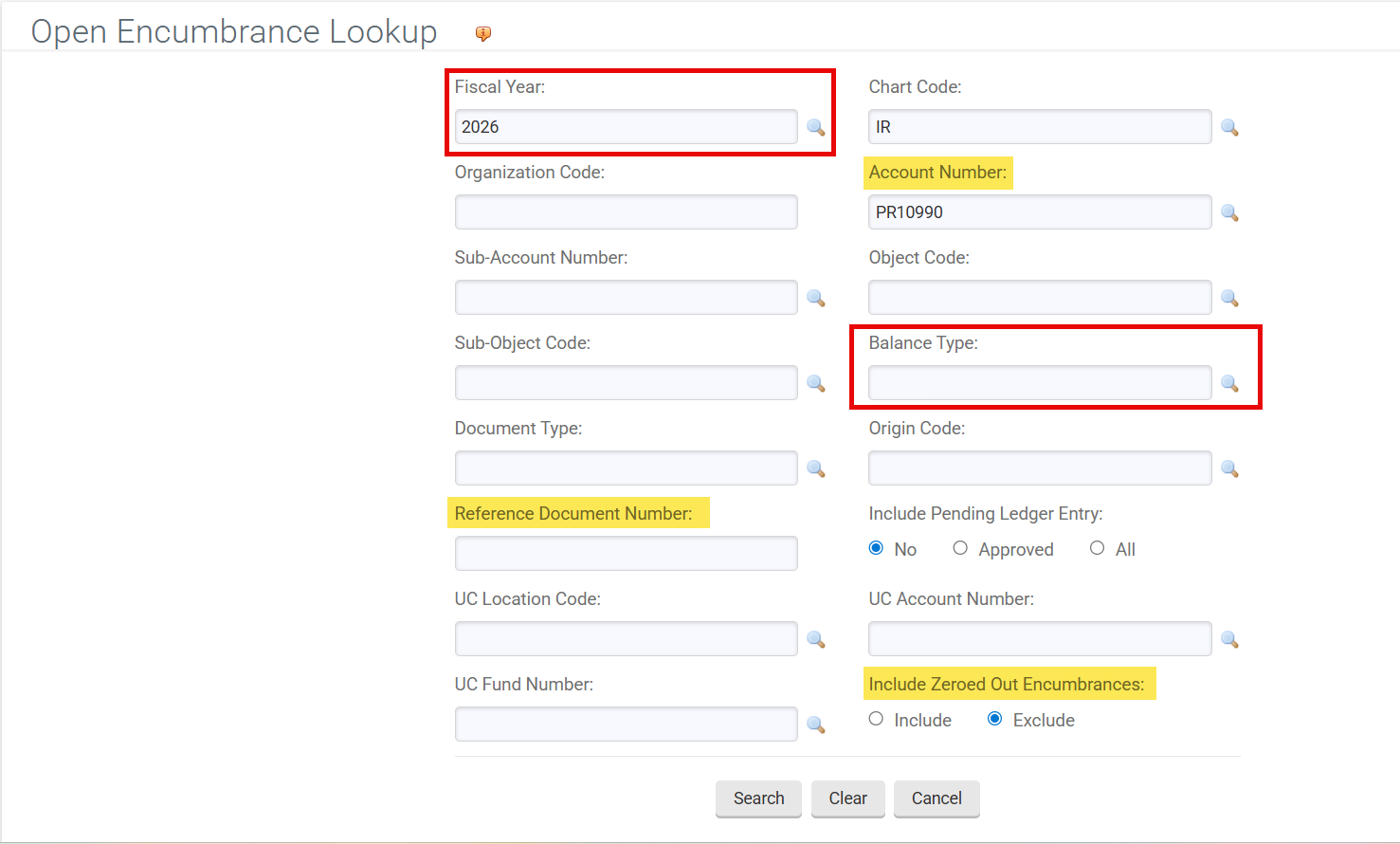Open the Object Code lookup icon
Image resolution: width=1400 pixels, height=844 pixels.
click(1230, 298)
